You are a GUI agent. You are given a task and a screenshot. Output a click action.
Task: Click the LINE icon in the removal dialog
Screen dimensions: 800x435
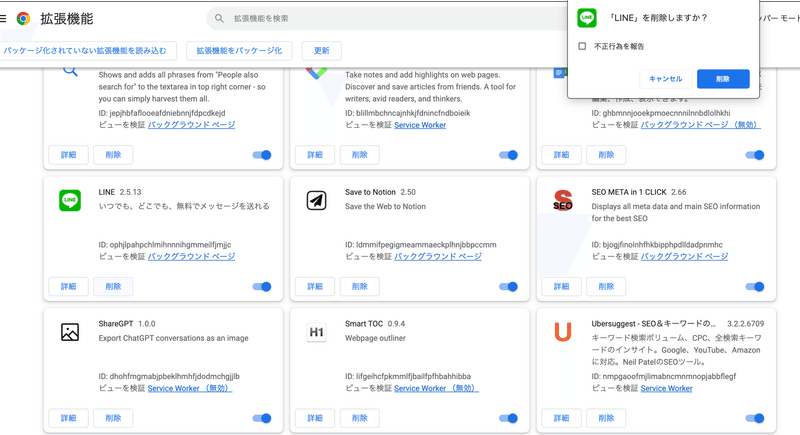coord(587,18)
